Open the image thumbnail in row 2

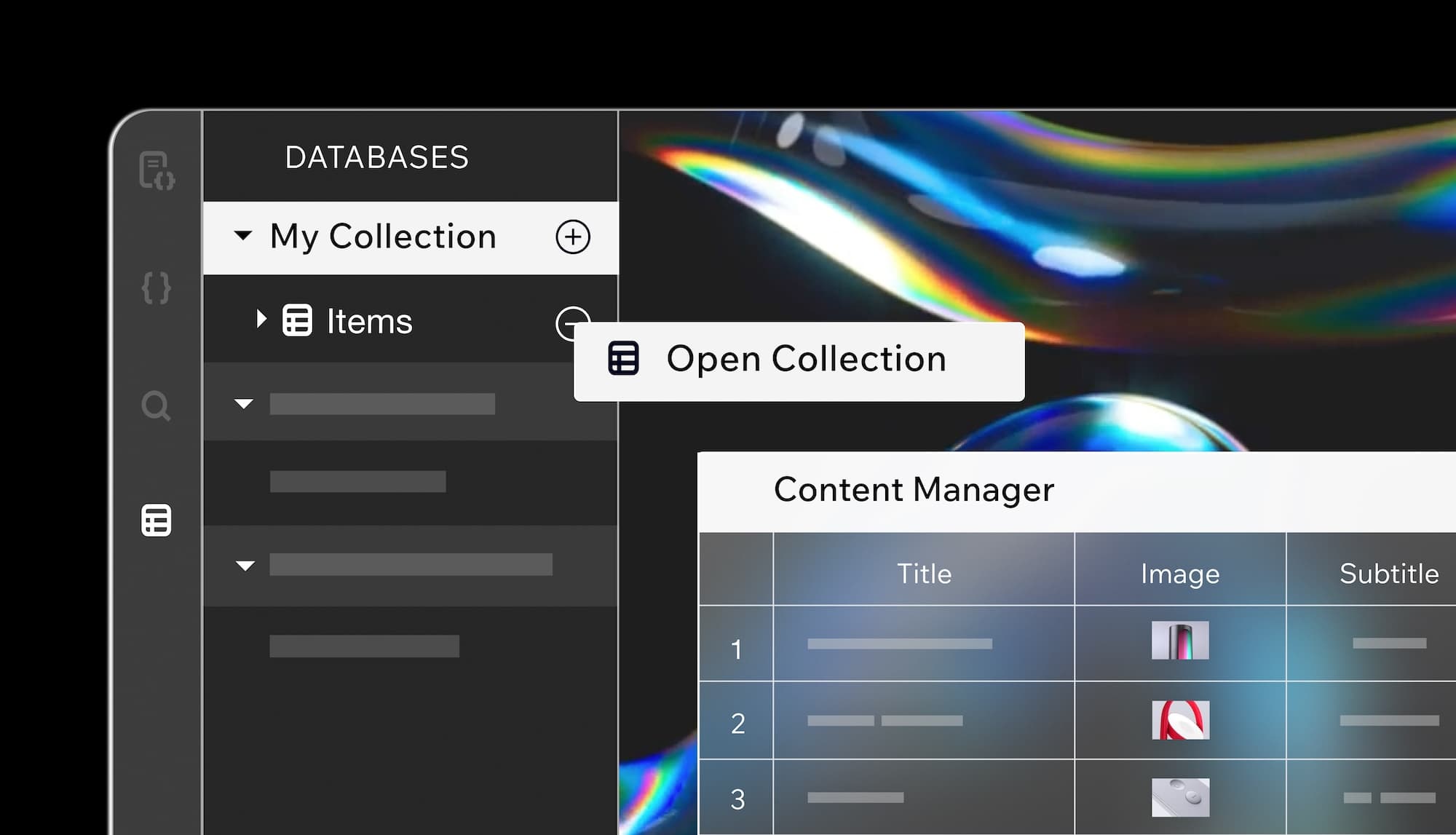[x=1180, y=720]
